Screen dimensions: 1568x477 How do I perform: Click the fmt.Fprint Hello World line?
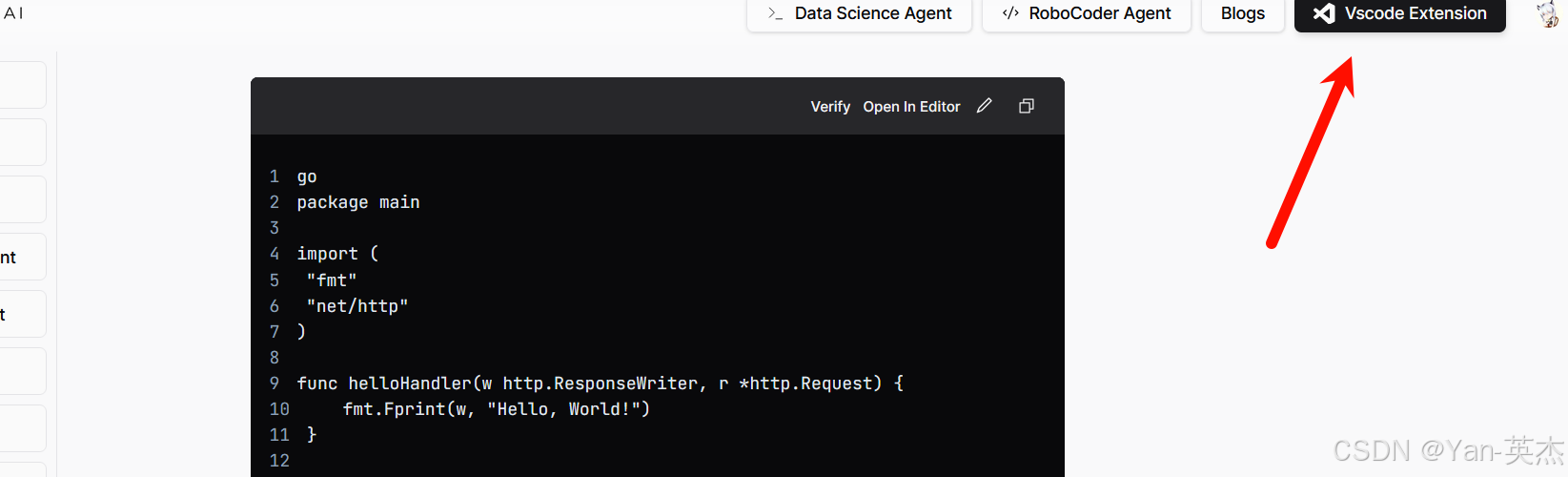click(x=497, y=409)
